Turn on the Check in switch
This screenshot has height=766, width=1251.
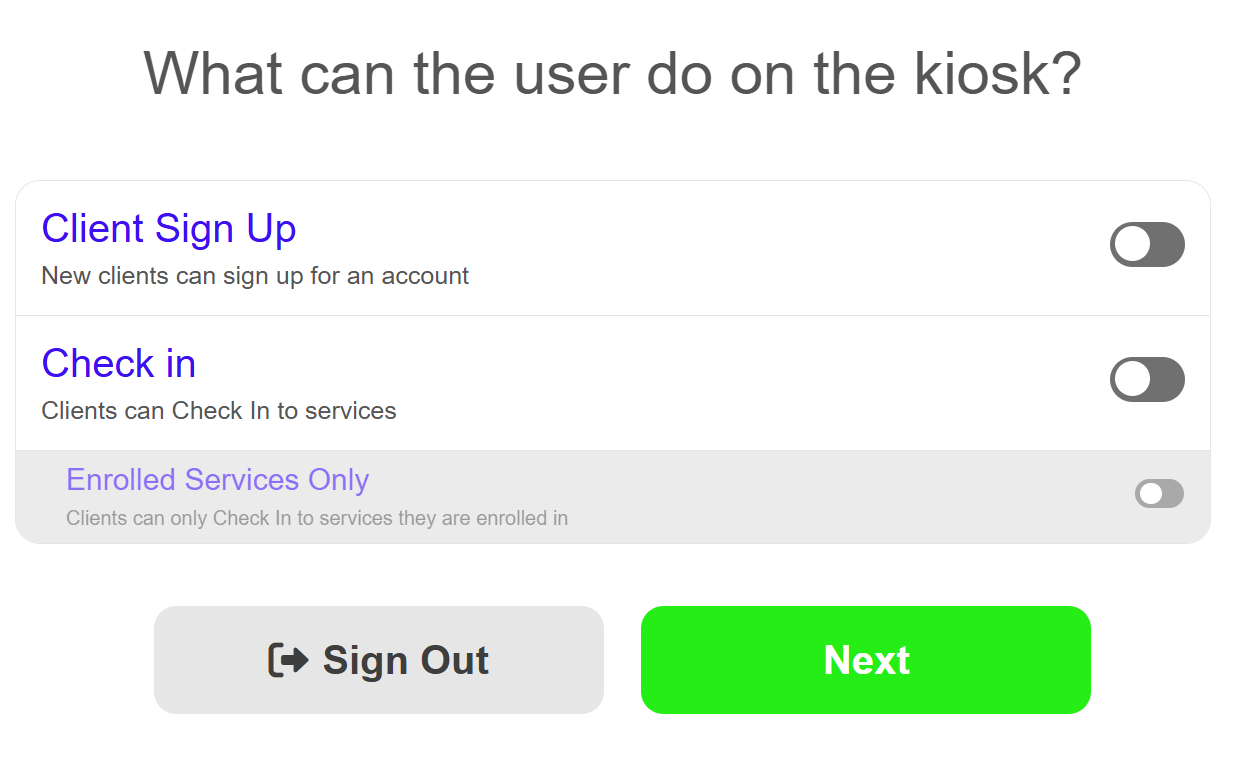coord(1147,380)
